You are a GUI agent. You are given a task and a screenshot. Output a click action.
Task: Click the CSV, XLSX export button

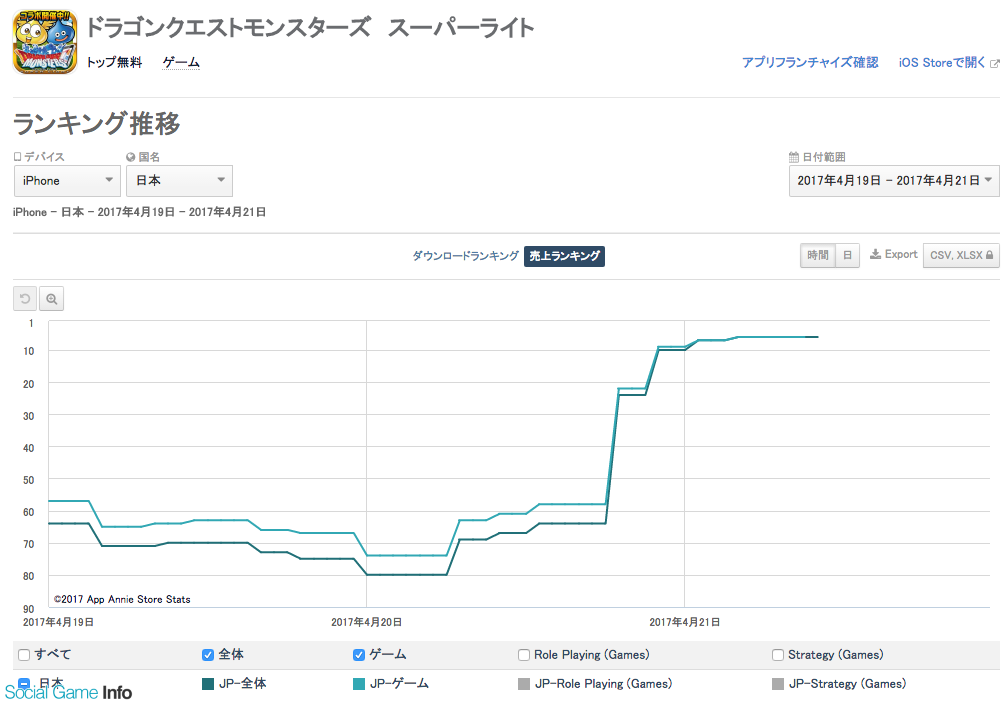[961, 255]
